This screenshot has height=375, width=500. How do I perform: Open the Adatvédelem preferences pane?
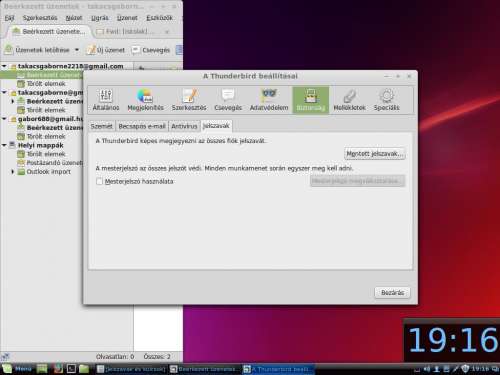pyautogui.click(x=269, y=100)
